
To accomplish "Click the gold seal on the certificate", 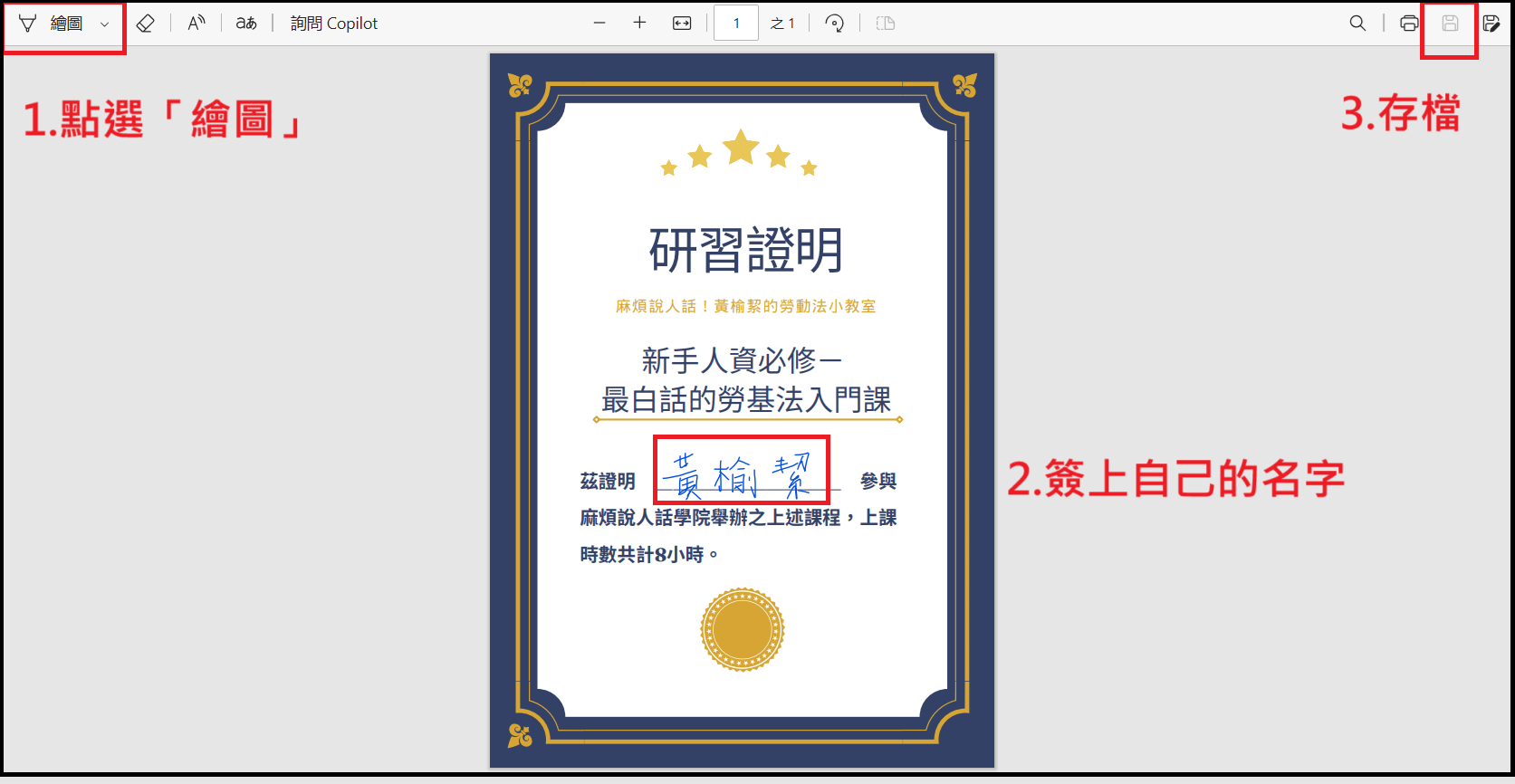I will click(x=742, y=629).
